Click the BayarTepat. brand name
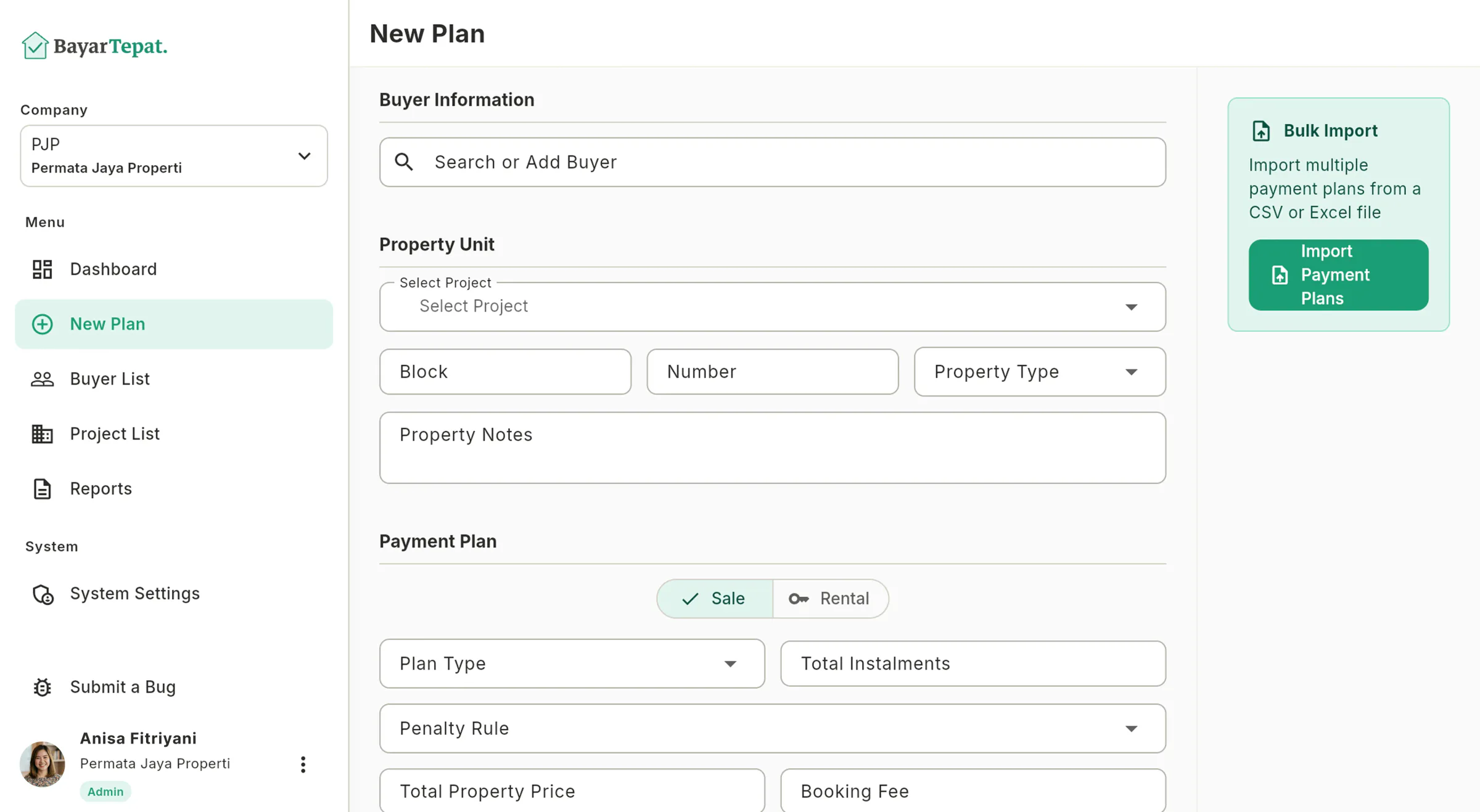1480x812 pixels. (110, 46)
